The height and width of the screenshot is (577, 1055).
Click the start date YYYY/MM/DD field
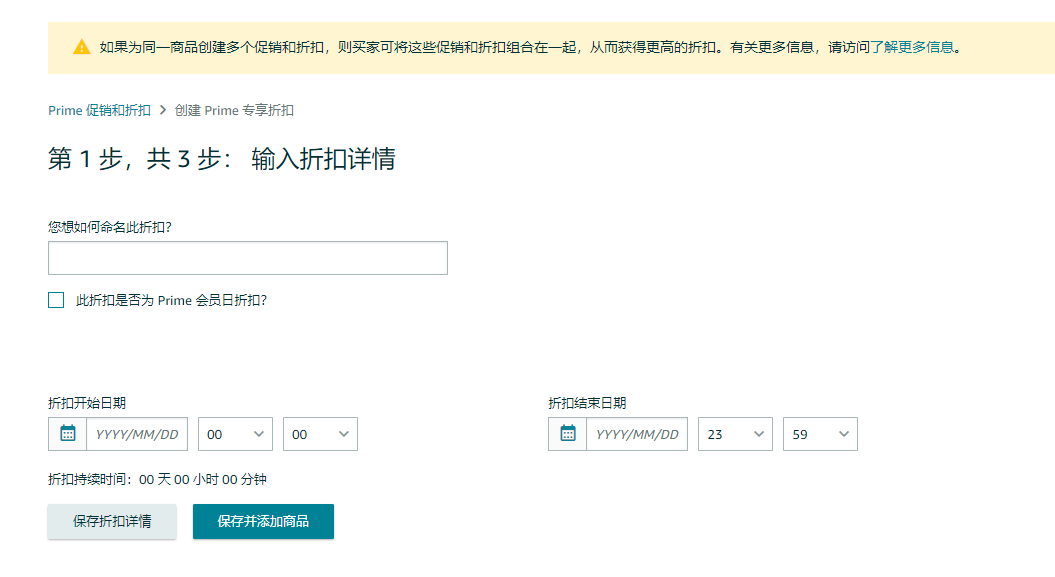[137, 434]
